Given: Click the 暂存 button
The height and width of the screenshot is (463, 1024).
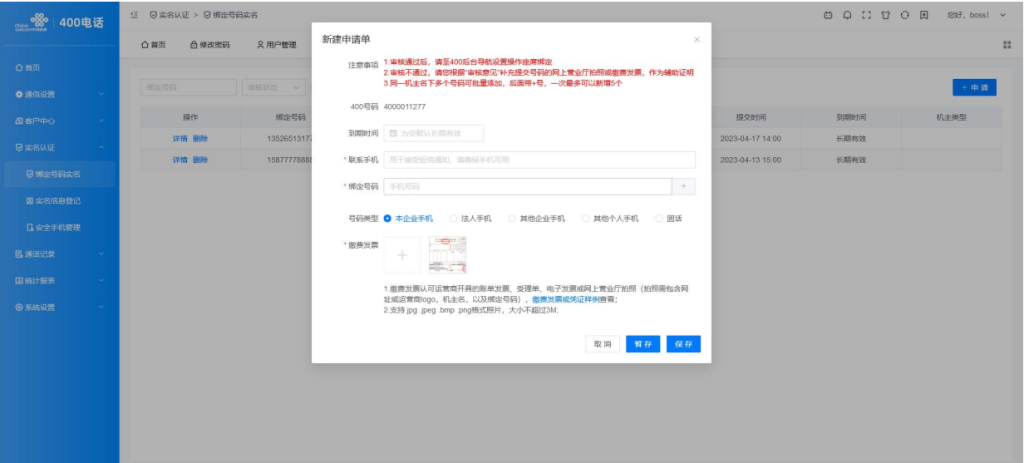Looking at the screenshot, I should click(643, 344).
